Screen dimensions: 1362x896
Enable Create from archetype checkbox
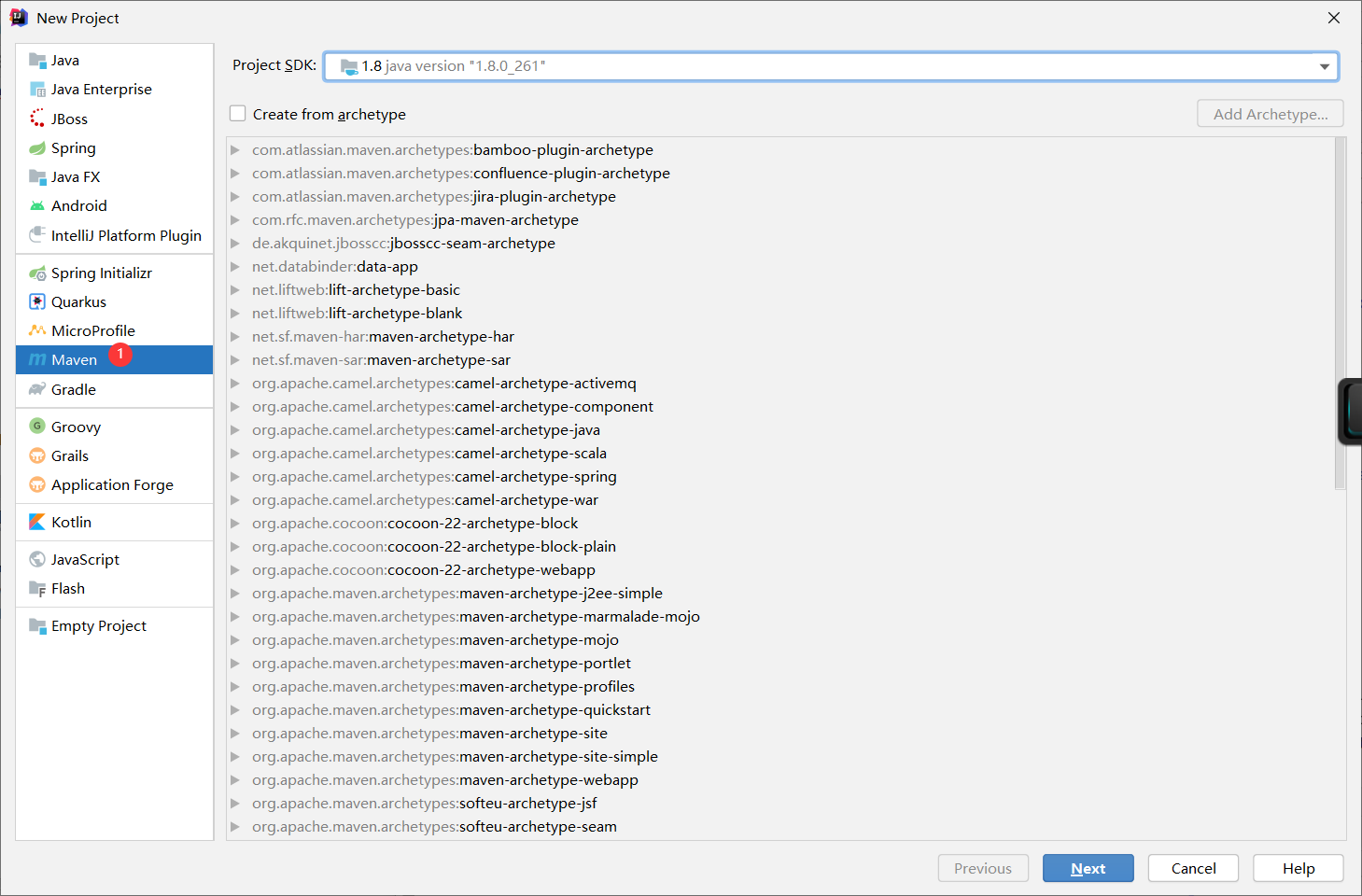coord(238,114)
